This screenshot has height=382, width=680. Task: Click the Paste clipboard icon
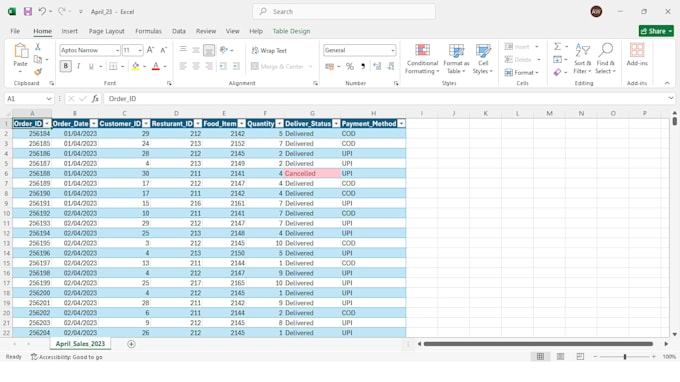20,51
